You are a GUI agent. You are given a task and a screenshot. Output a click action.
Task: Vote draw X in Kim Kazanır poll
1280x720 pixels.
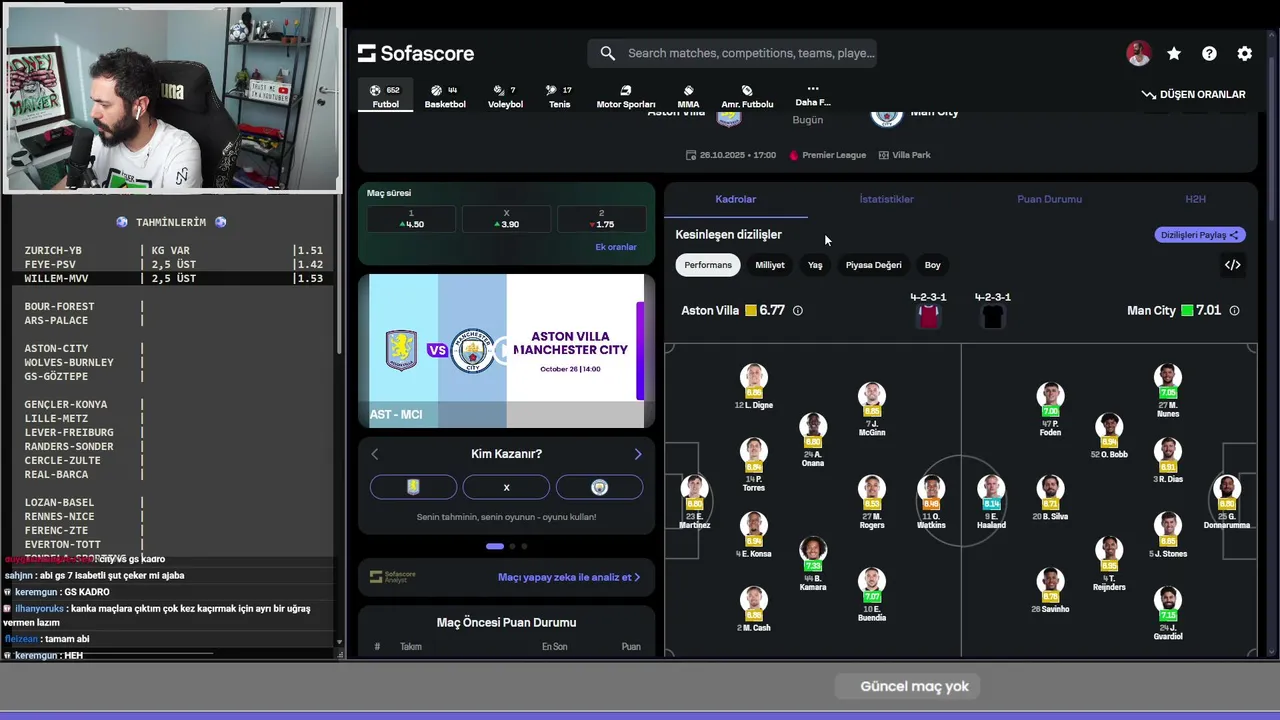click(506, 487)
